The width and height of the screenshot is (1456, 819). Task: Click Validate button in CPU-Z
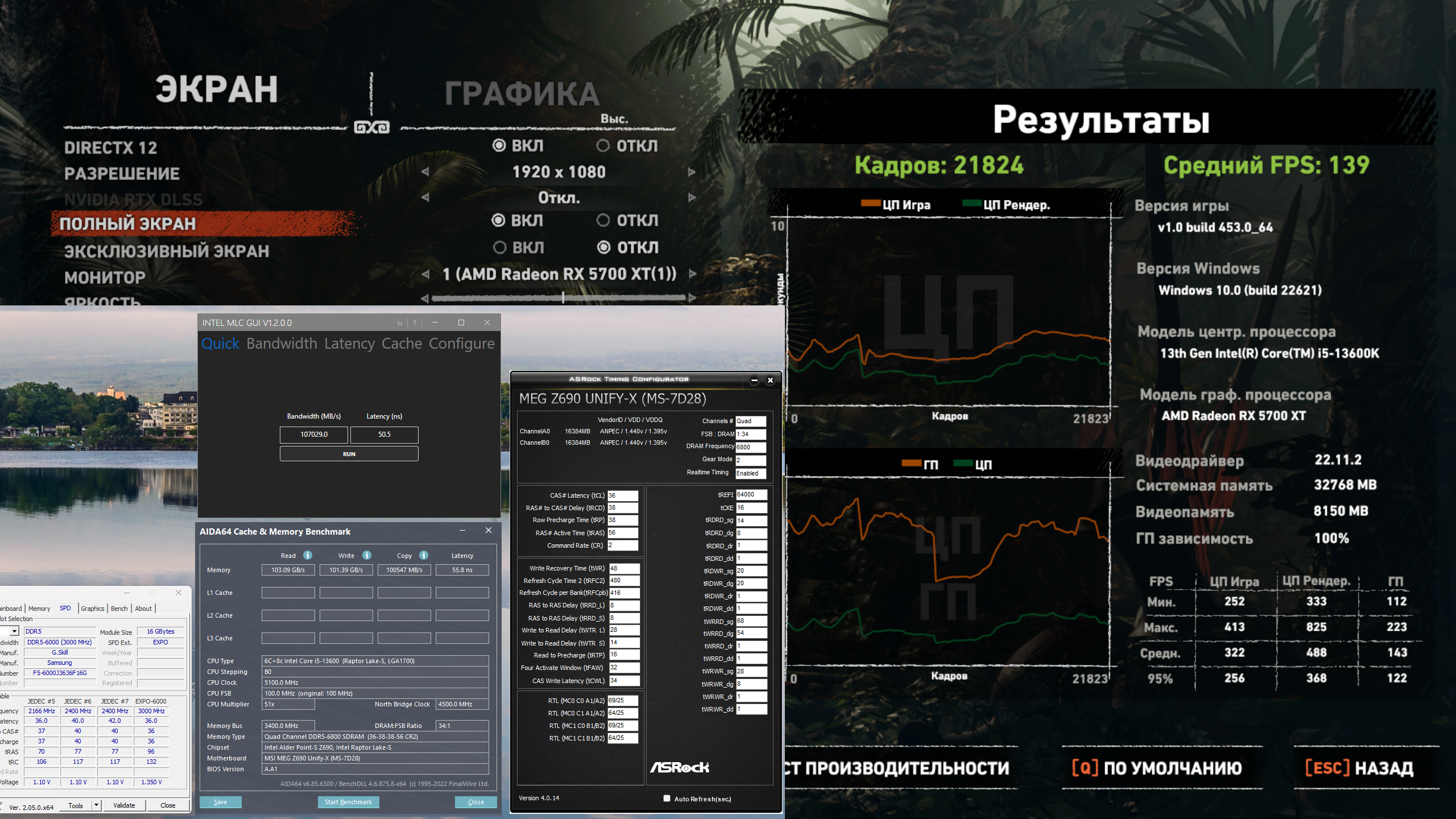point(124,805)
